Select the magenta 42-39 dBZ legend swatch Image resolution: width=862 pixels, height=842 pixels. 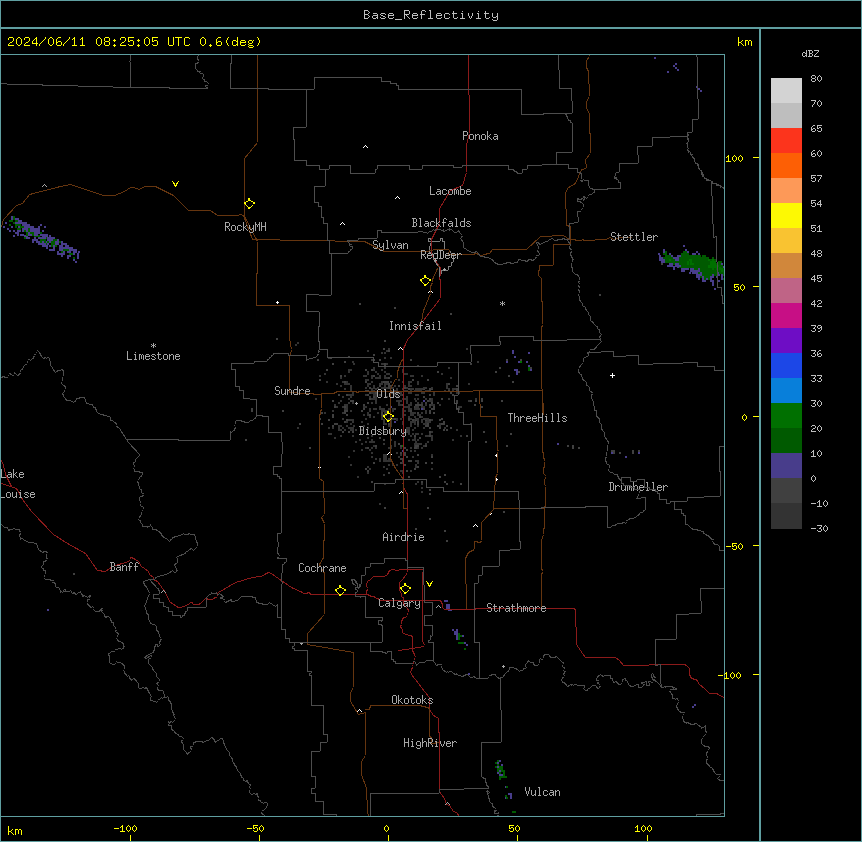[x=786, y=315]
